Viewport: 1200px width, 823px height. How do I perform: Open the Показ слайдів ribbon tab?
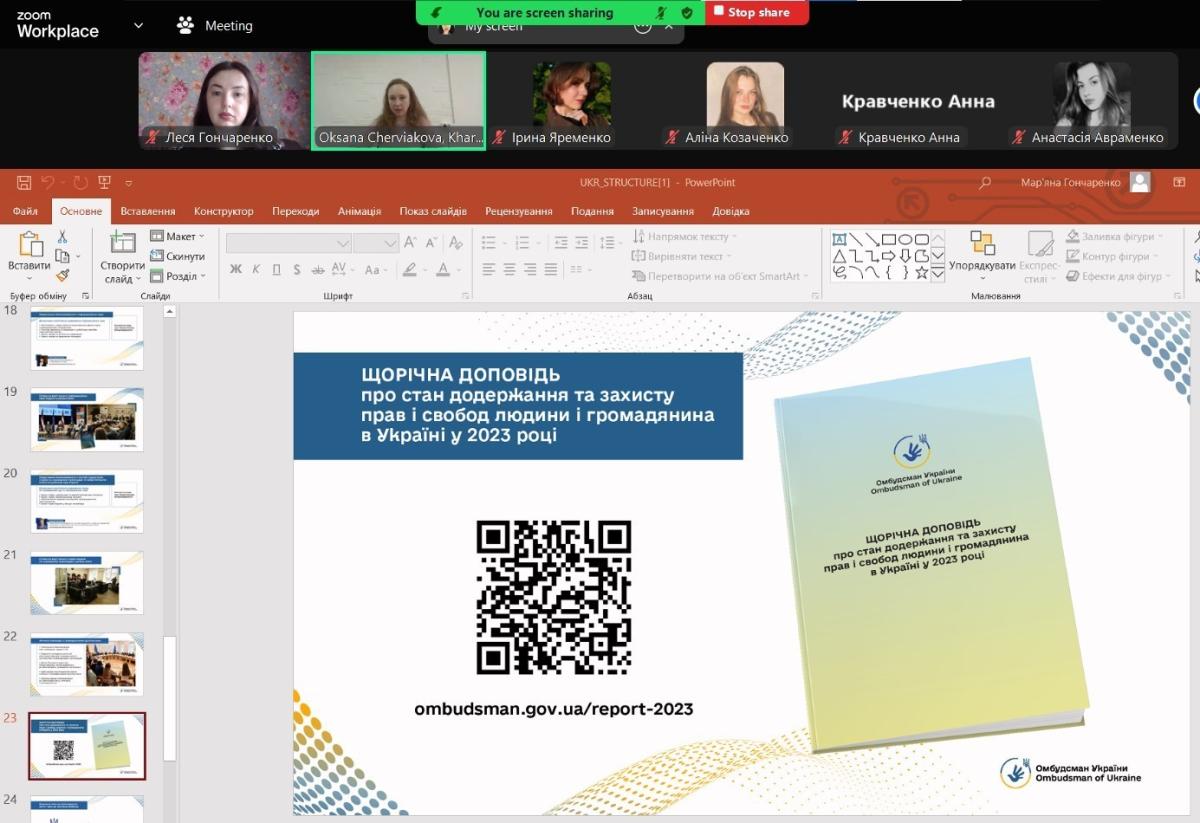click(x=432, y=211)
